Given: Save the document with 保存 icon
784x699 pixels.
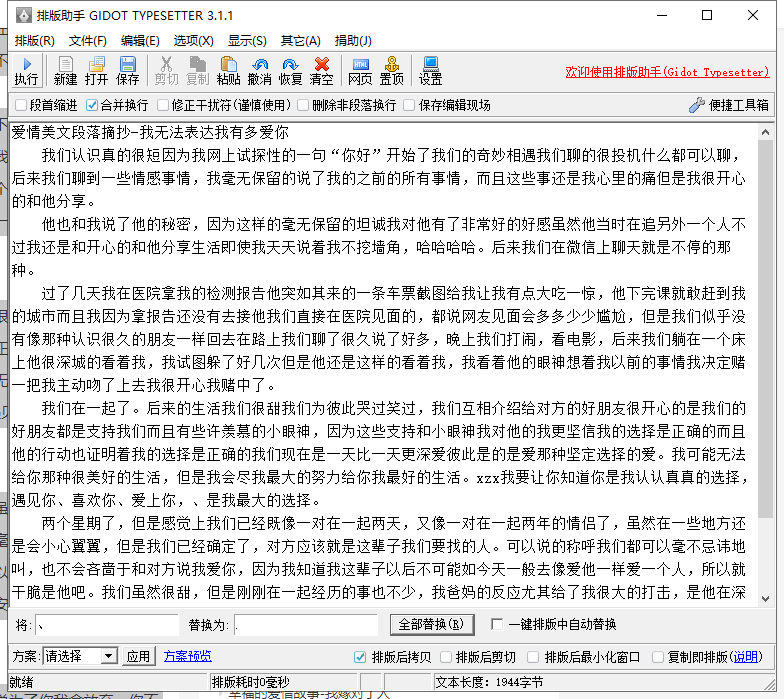Looking at the screenshot, I should pyautogui.click(x=127, y=71).
